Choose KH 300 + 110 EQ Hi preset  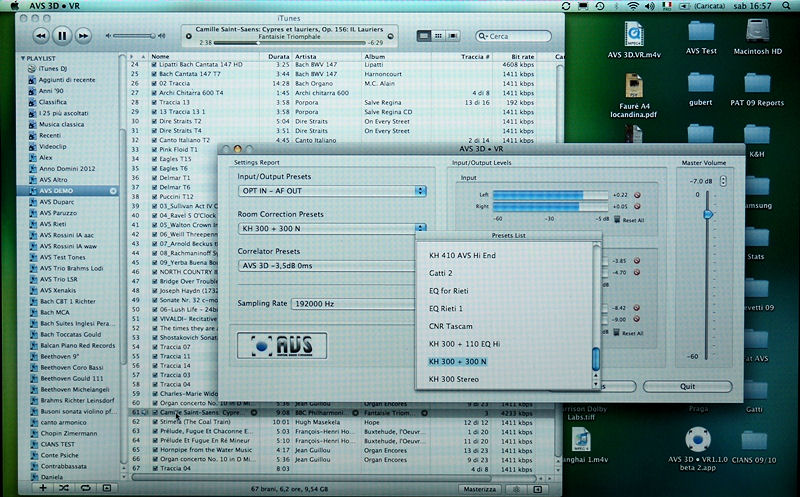click(x=464, y=344)
